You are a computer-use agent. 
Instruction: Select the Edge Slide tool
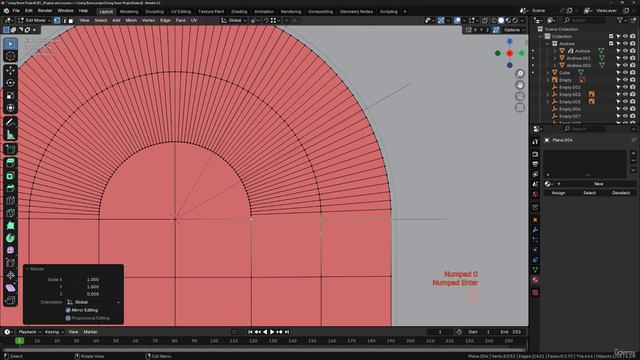pos(10,263)
